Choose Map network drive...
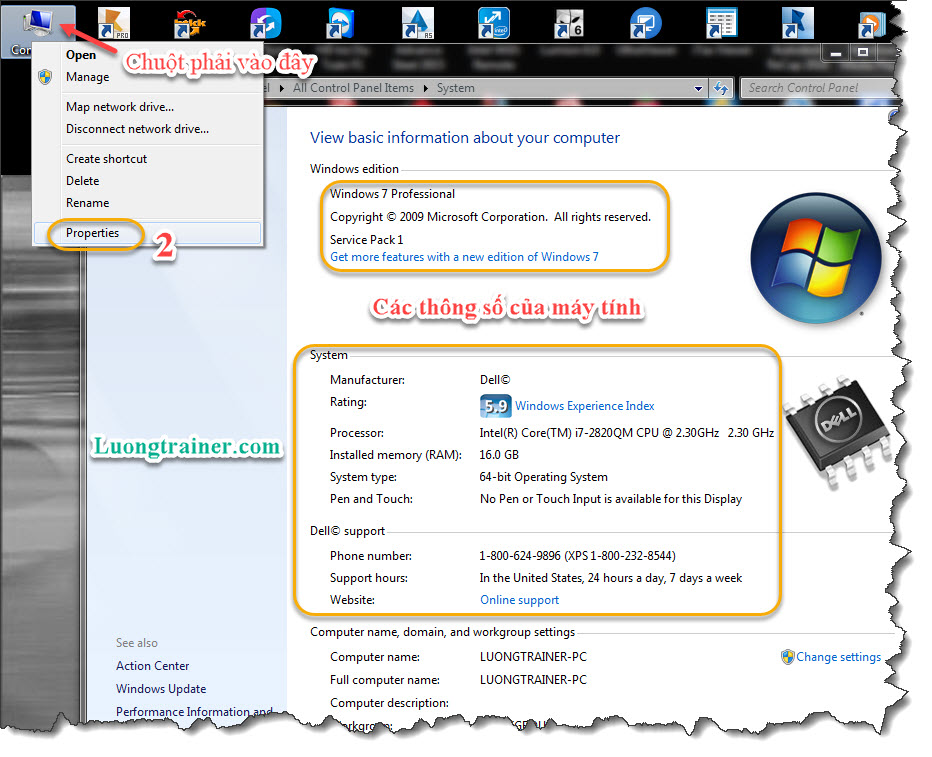 click(120, 106)
